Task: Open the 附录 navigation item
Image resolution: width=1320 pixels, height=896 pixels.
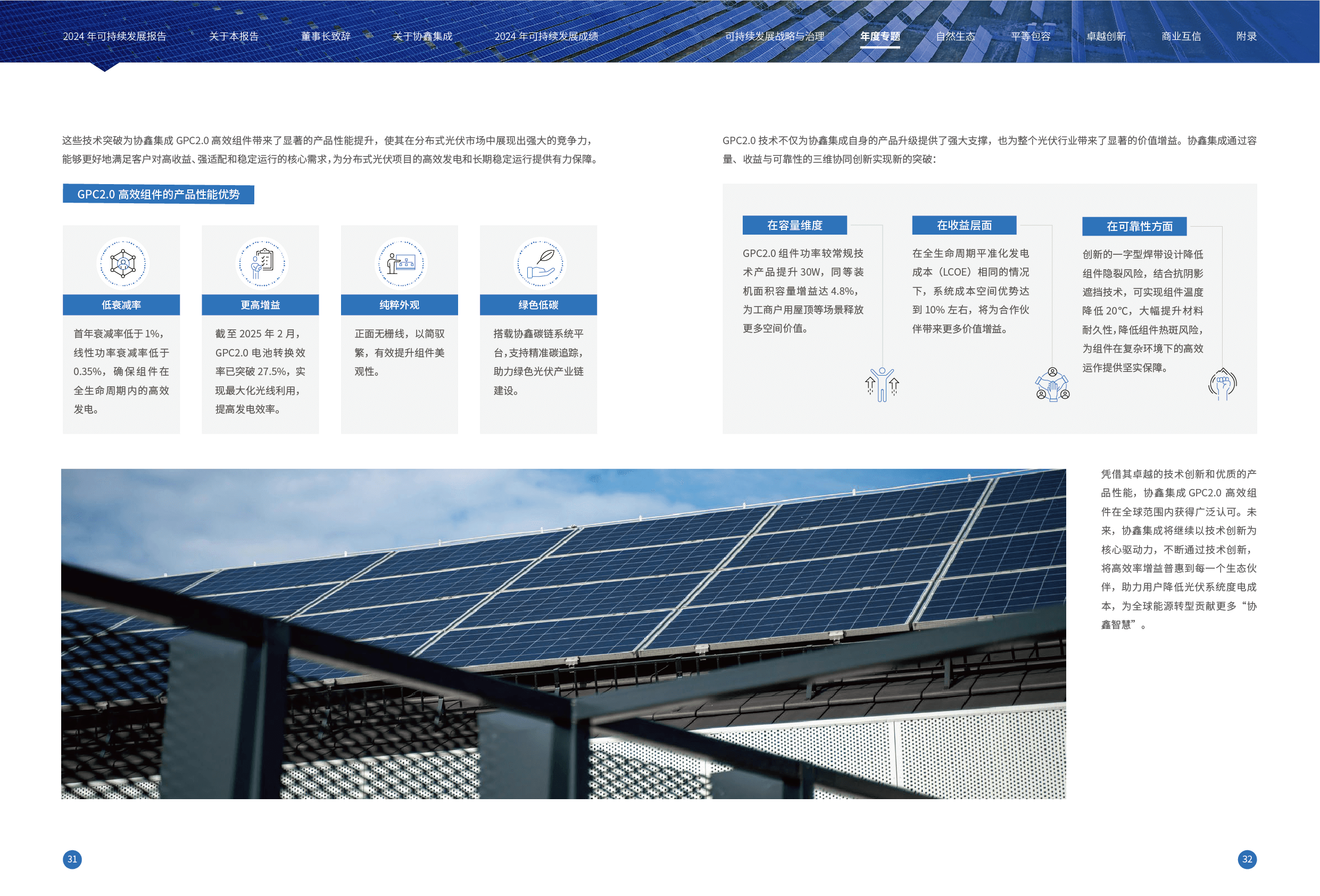Action: [1246, 36]
